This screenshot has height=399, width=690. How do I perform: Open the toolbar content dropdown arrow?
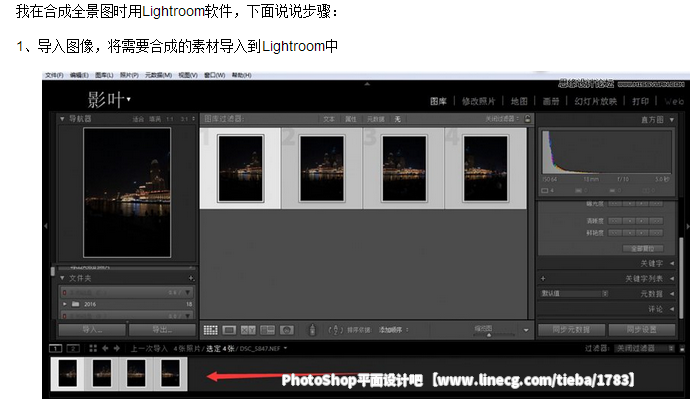coord(526,330)
